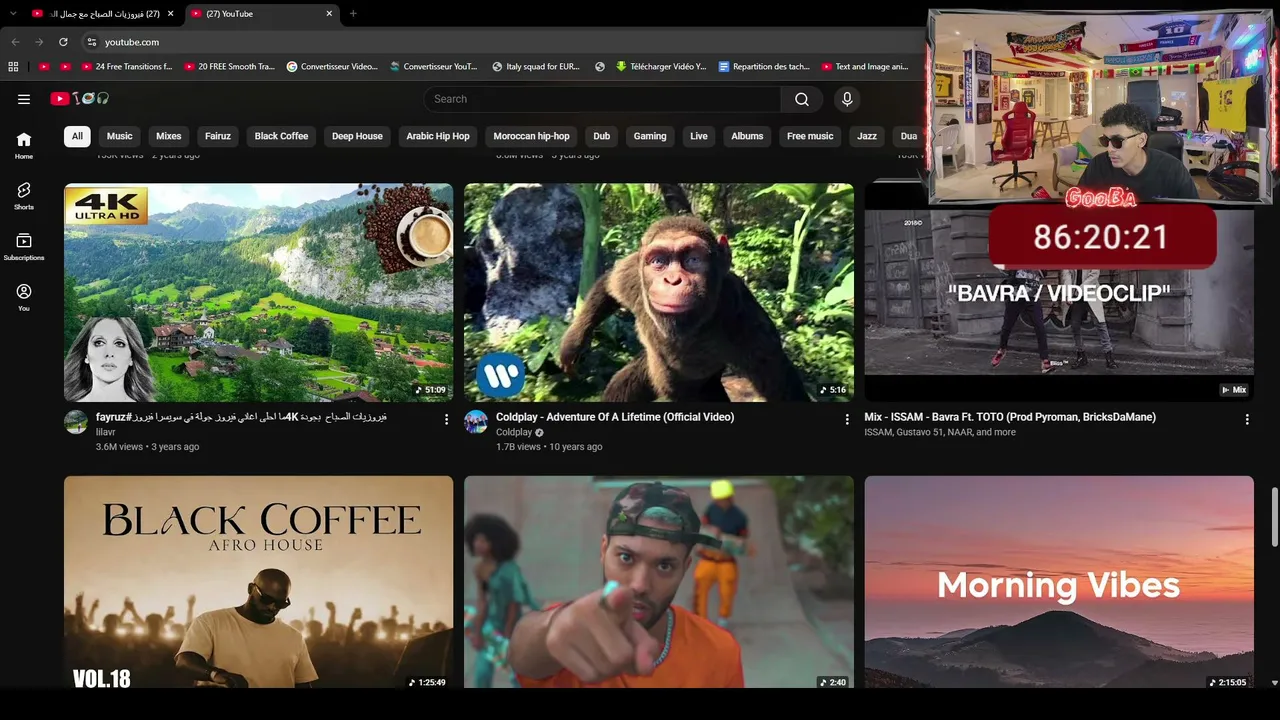1280x720 pixels.
Task: Open the 'Text and Image ani...' bookmark
Action: pos(865,67)
